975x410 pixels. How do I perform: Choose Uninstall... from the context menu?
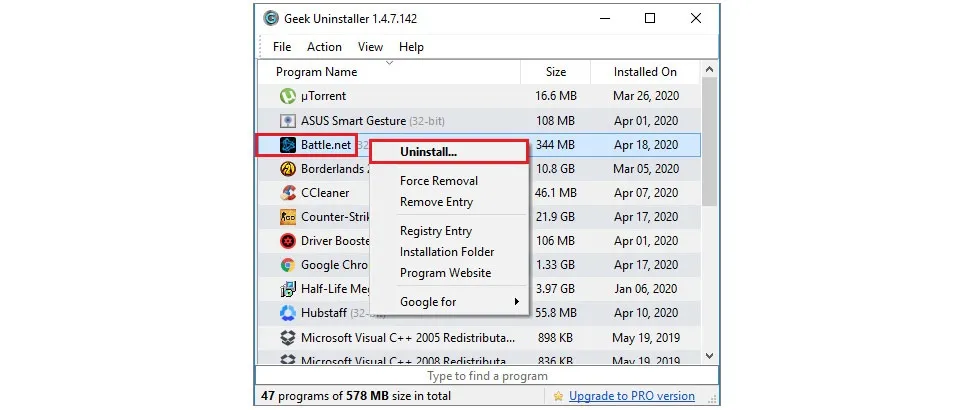(x=449, y=152)
